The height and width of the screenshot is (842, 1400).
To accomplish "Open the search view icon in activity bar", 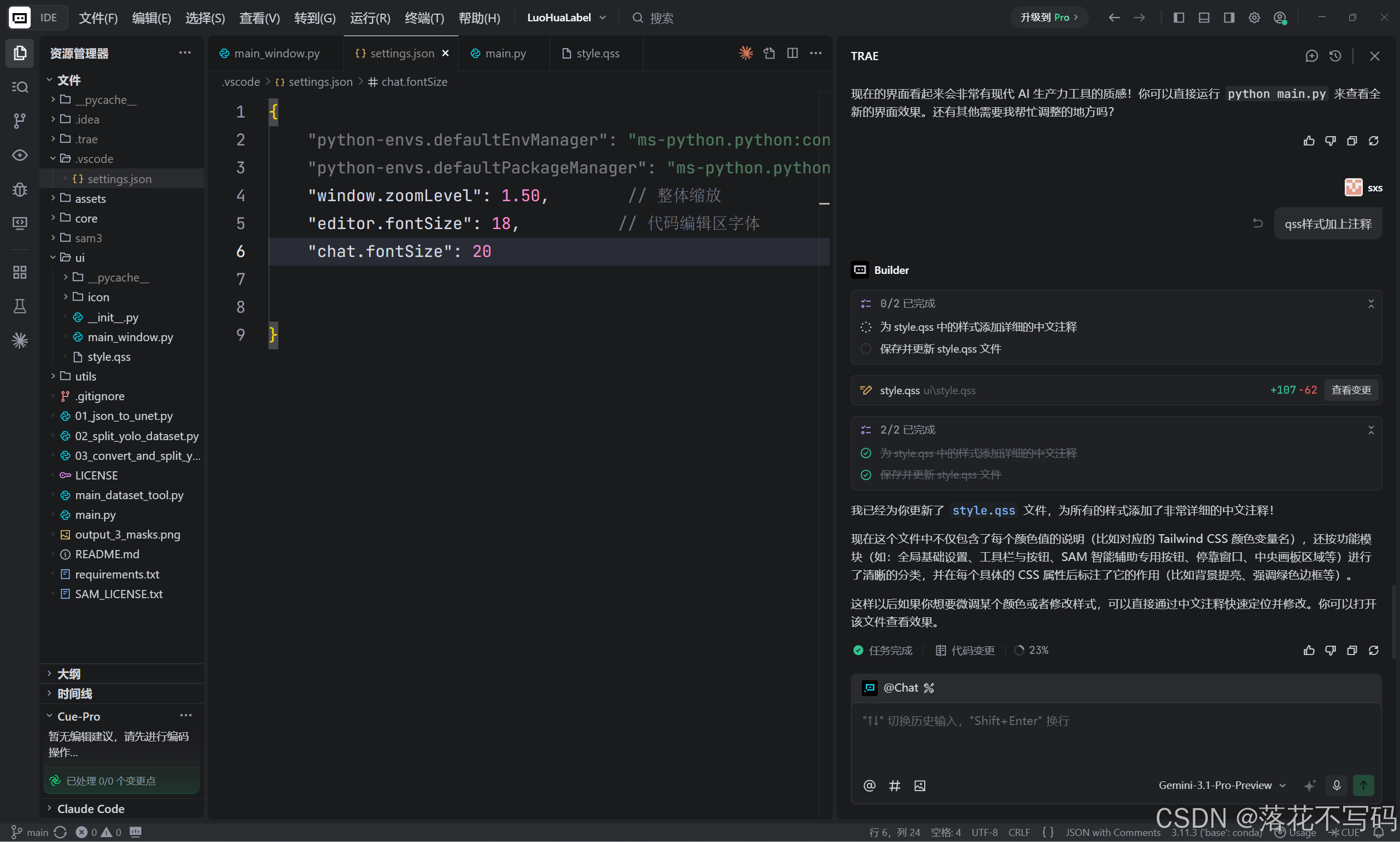I will tap(19, 86).
